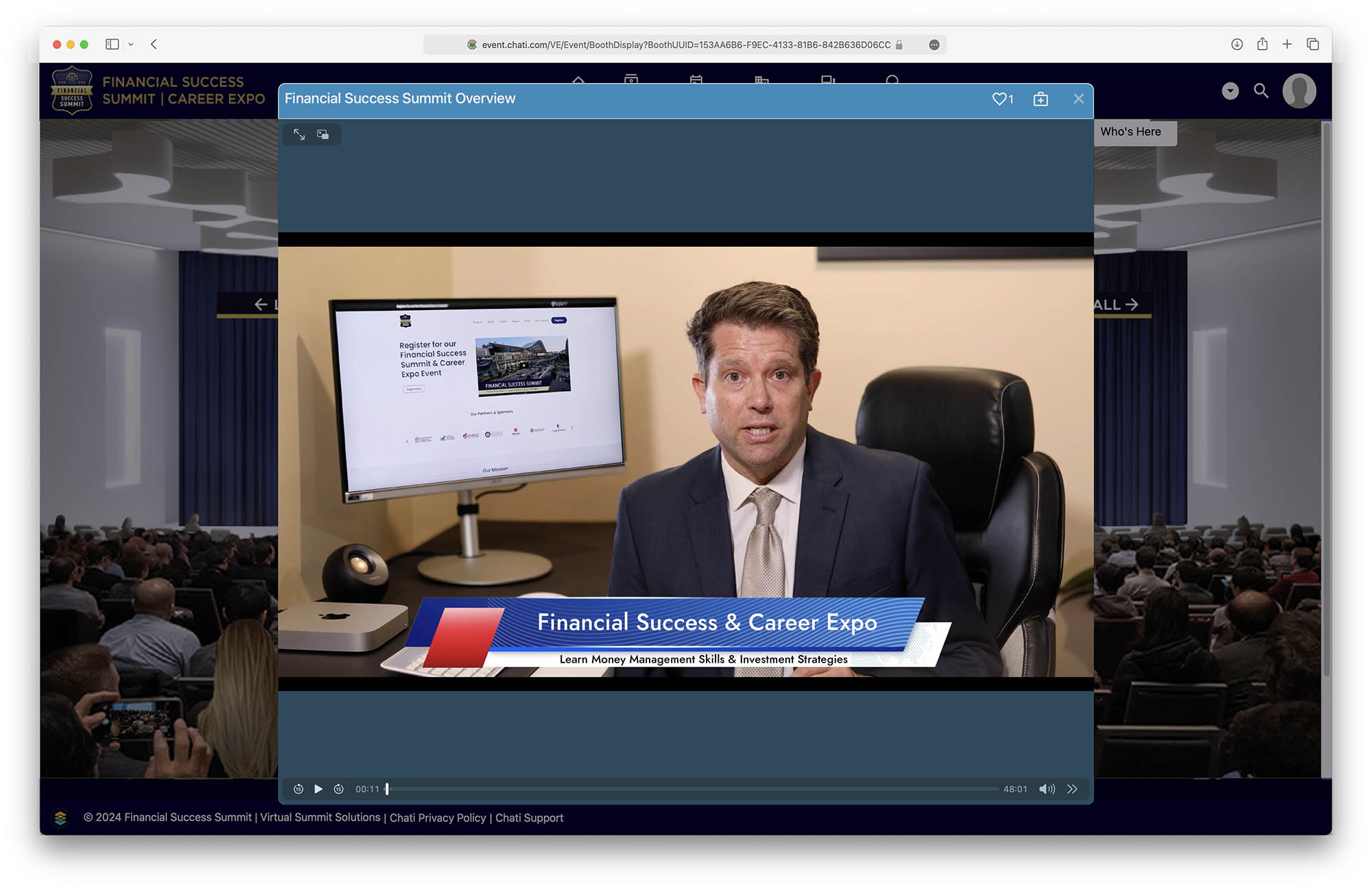Like the video with heart icon
The width and height of the screenshot is (1372, 889).
click(x=1000, y=99)
